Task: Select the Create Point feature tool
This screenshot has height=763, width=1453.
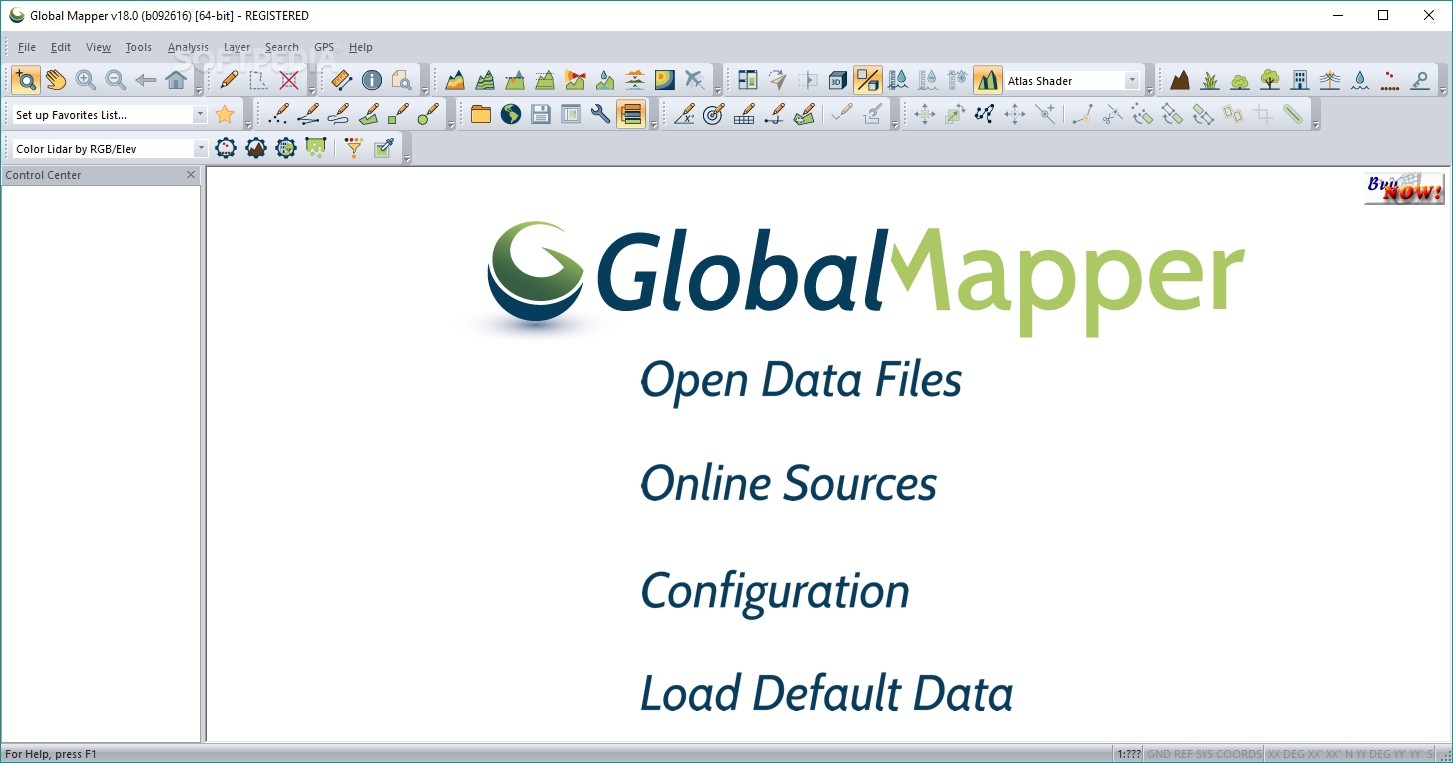Action: tap(279, 114)
